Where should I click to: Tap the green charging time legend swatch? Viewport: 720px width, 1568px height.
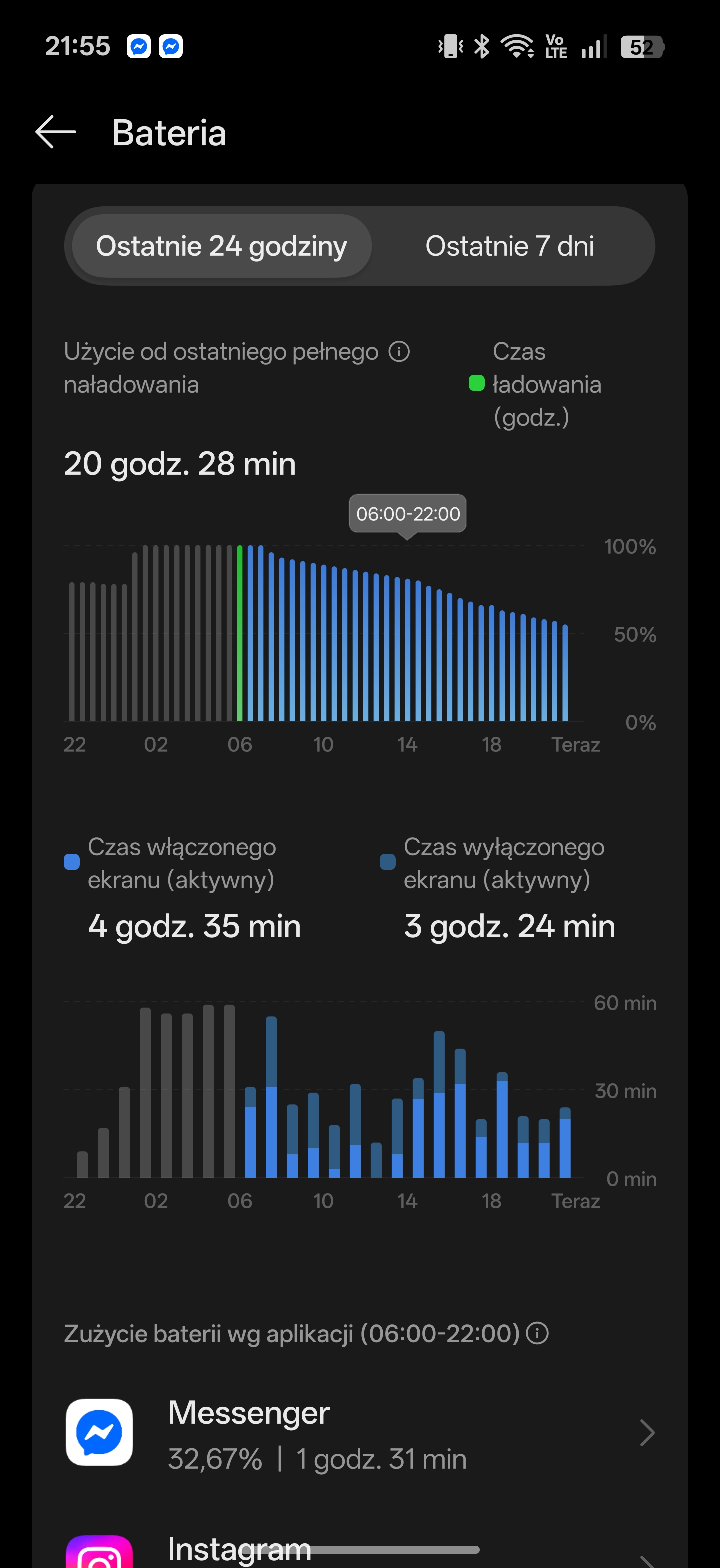point(476,383)
